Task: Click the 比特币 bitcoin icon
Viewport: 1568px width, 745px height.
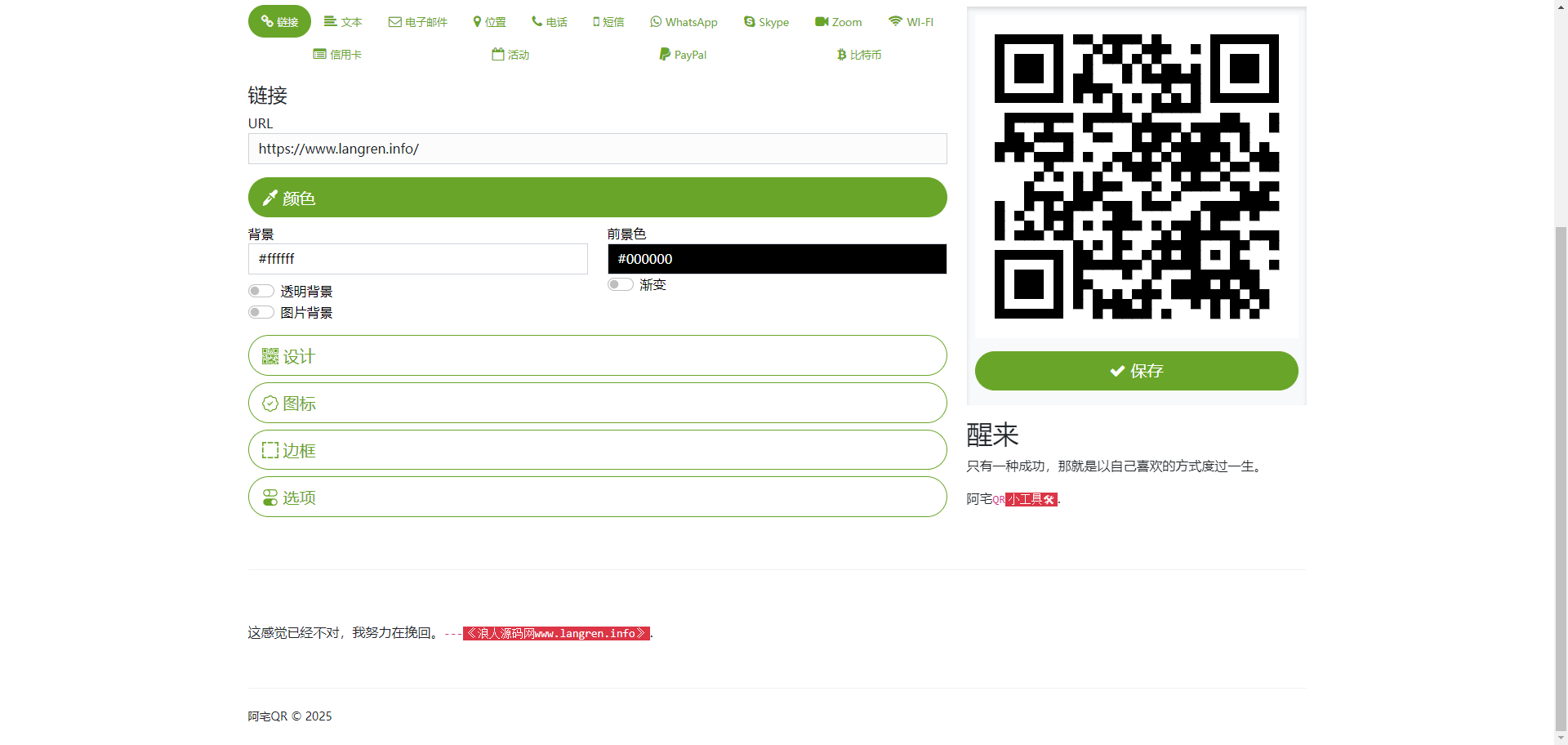Action: tap(841, 55)
